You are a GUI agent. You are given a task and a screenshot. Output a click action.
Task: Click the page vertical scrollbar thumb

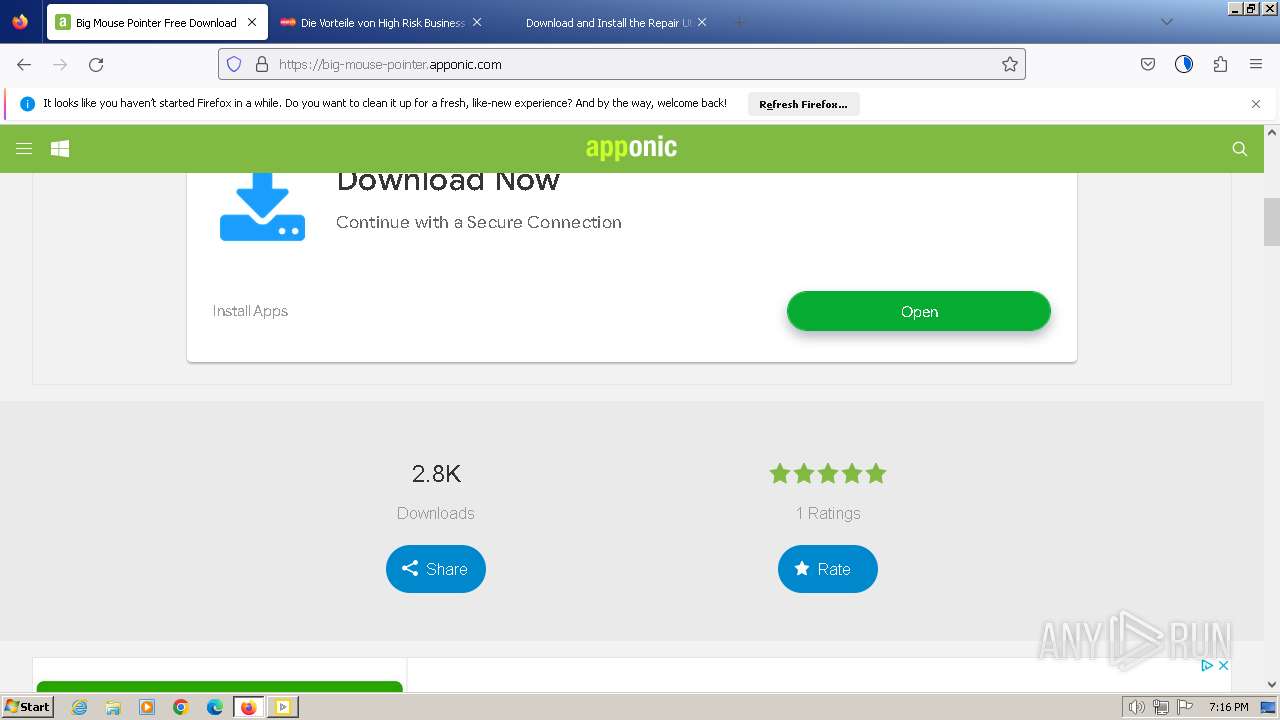point(1272,222)
